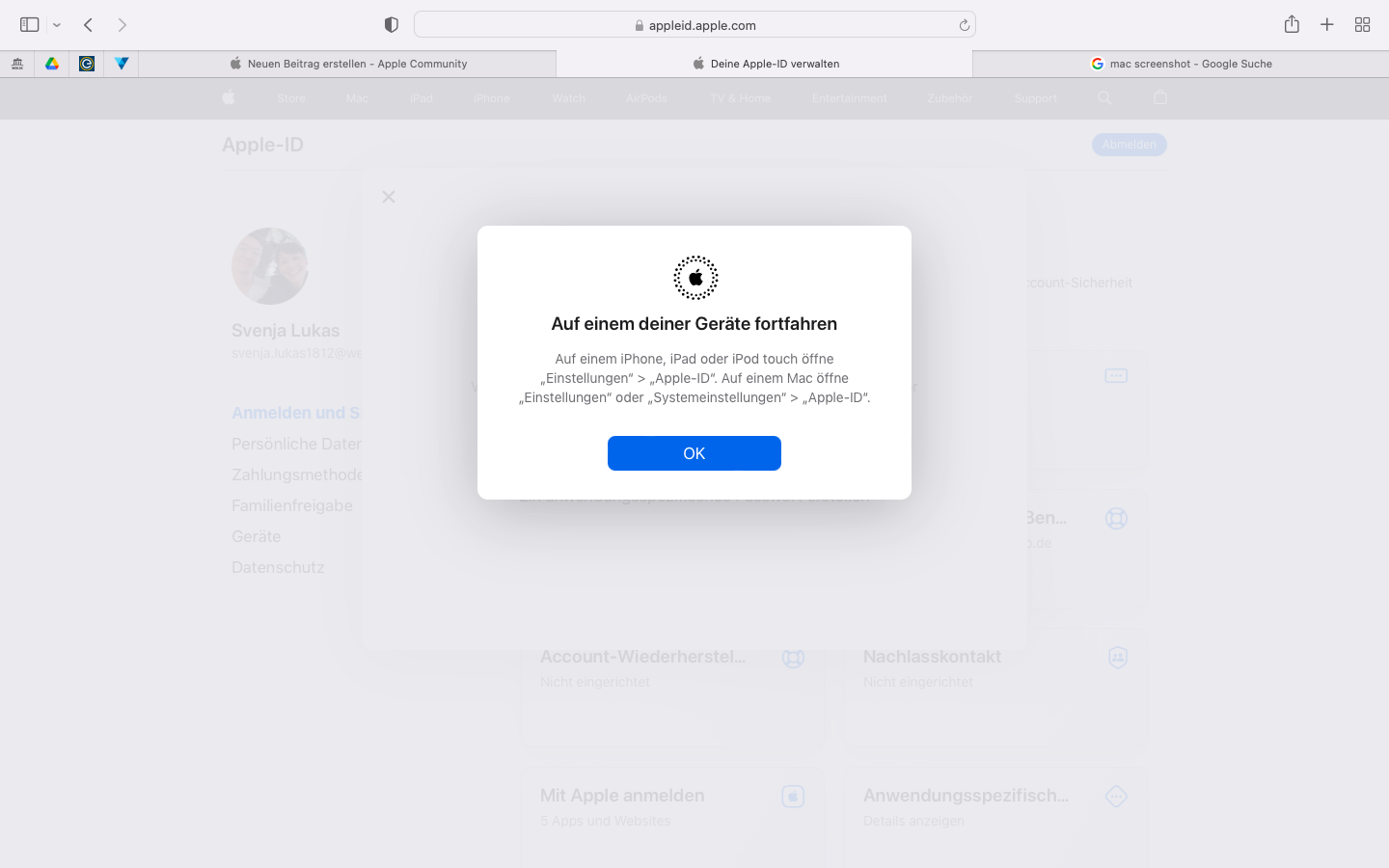Click the Svenja Lukas profile photo
The height and width of the screenshot is (868, 1389).
[270, 266]
